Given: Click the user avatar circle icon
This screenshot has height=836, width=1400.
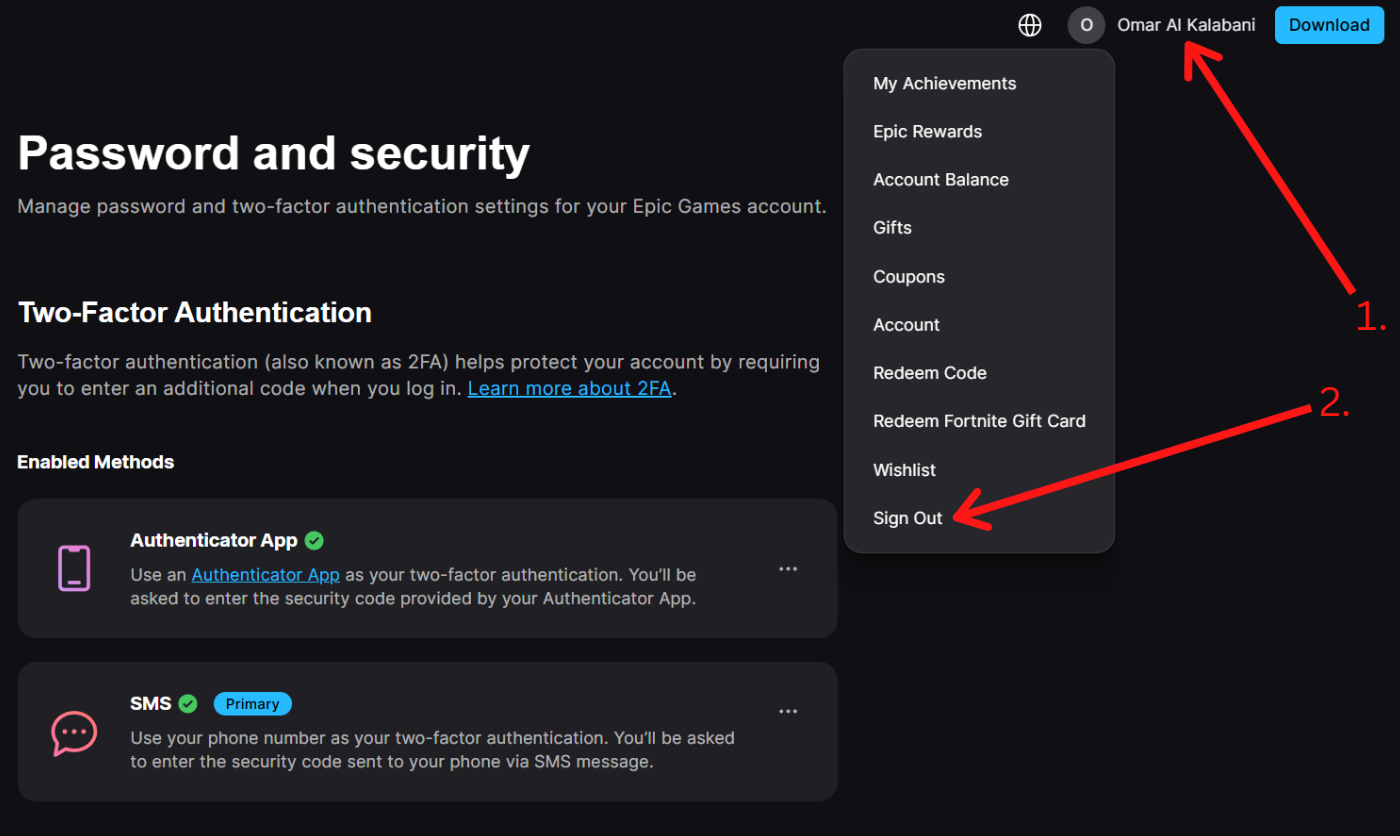Looking at the screenshot, I should tap(1086, 25).
